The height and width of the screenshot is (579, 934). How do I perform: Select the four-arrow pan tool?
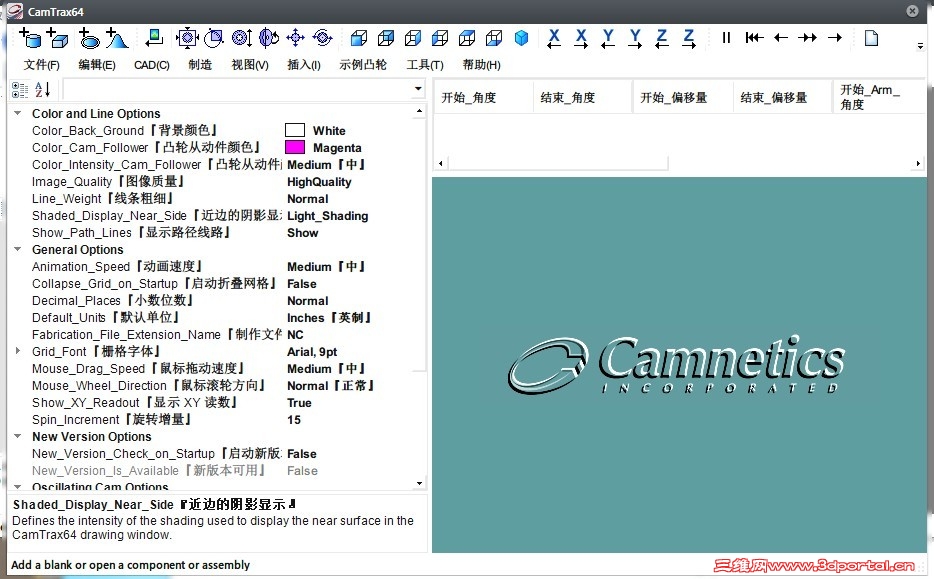295,38
